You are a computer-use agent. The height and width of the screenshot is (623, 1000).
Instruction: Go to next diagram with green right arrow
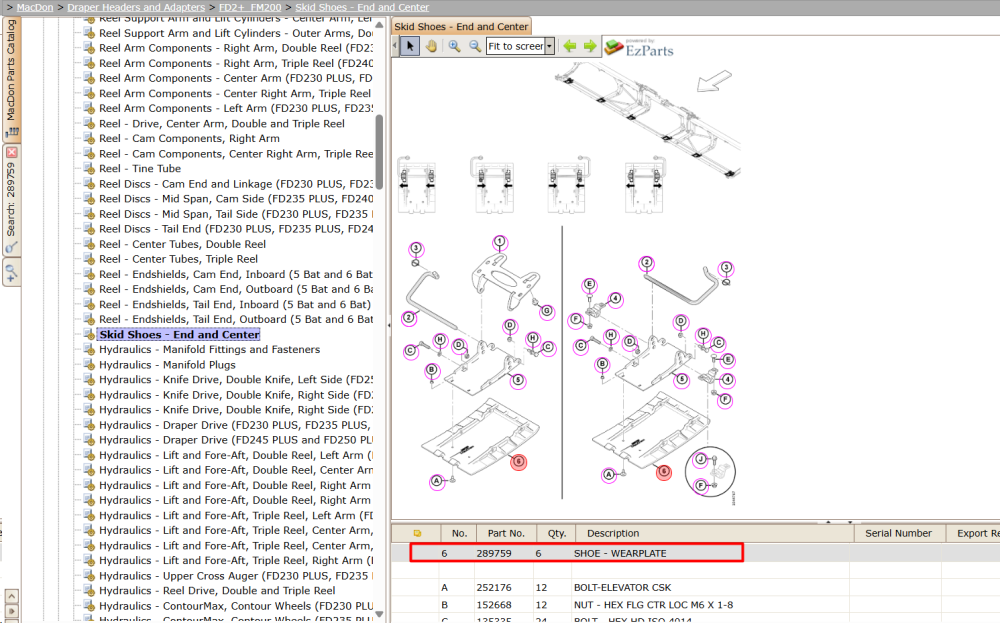590,46
